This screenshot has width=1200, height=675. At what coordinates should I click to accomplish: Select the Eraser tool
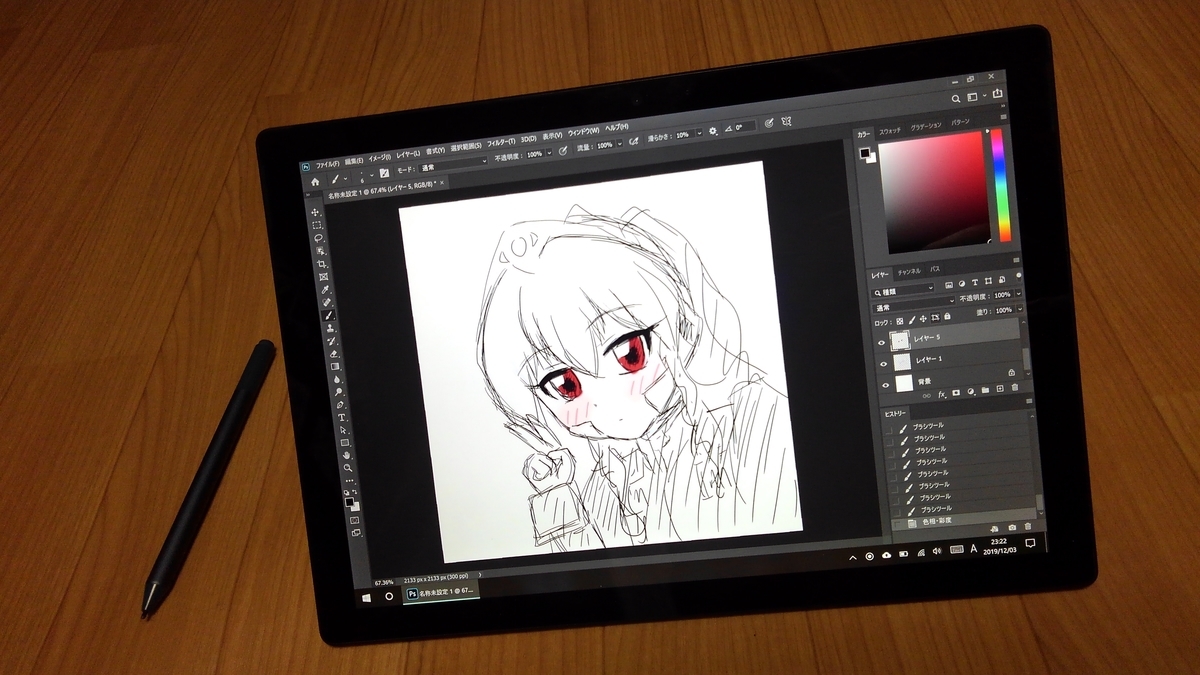click(333, 353)
